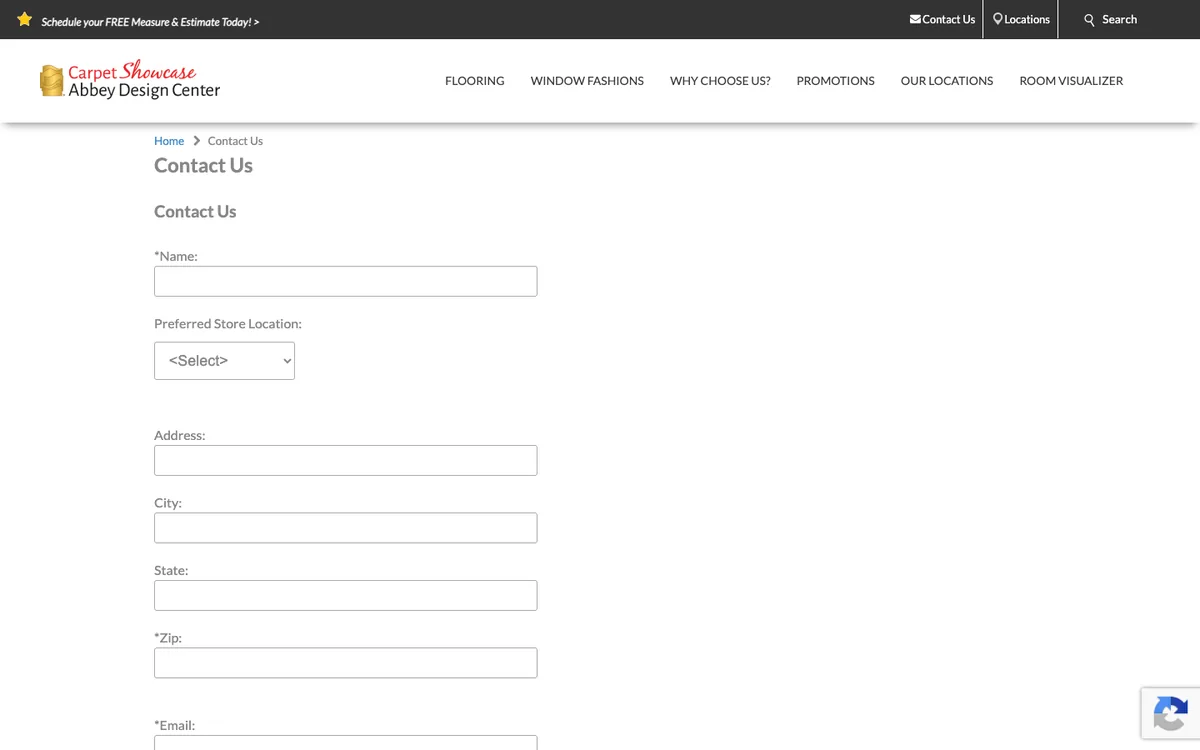Click the large Contact Us page heading

click(203, 166)
